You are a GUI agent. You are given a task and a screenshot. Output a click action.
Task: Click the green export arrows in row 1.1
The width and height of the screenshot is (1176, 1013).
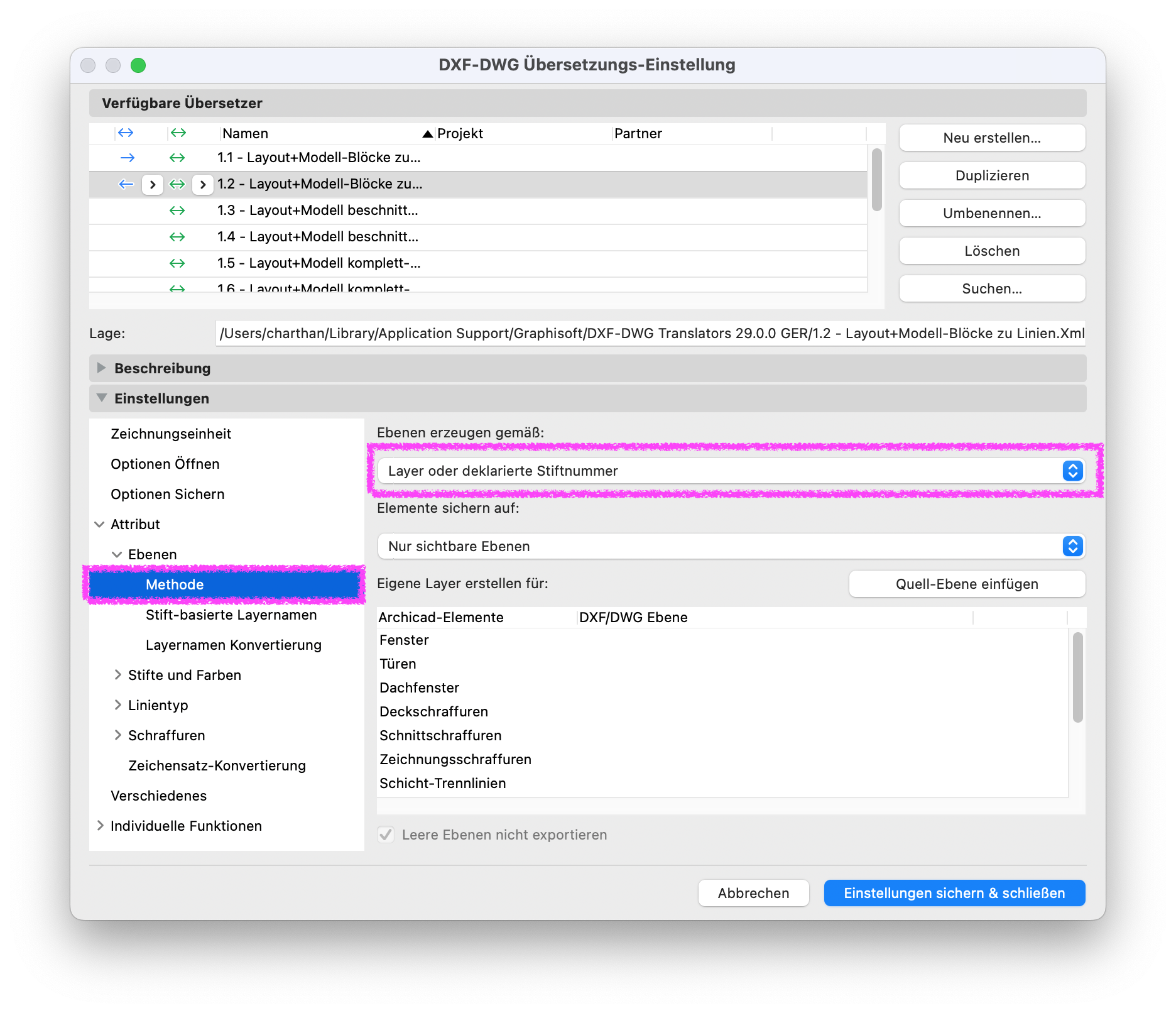point(178,158)
